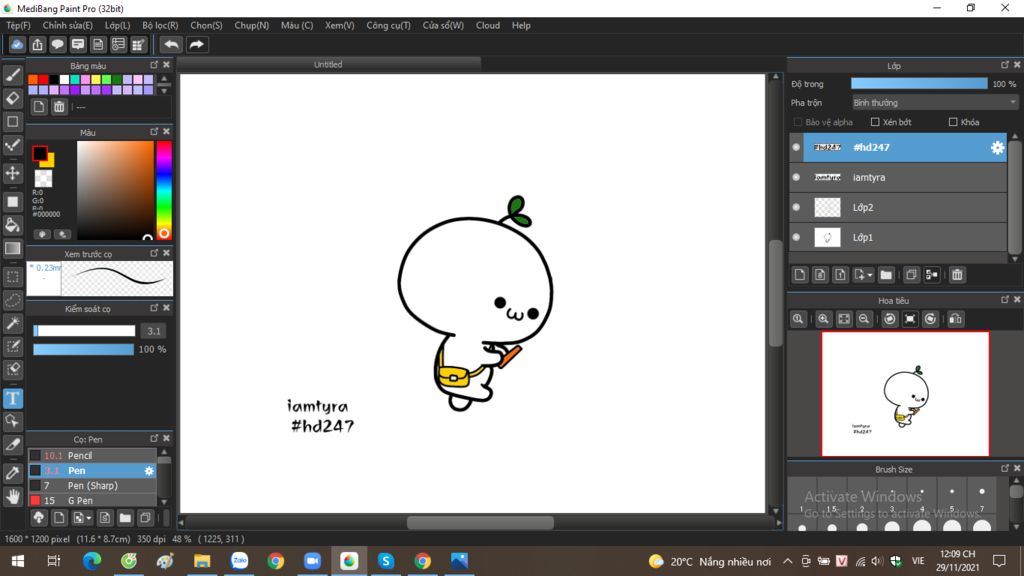Enable the Xén bớt checkbox

point(875,122)
